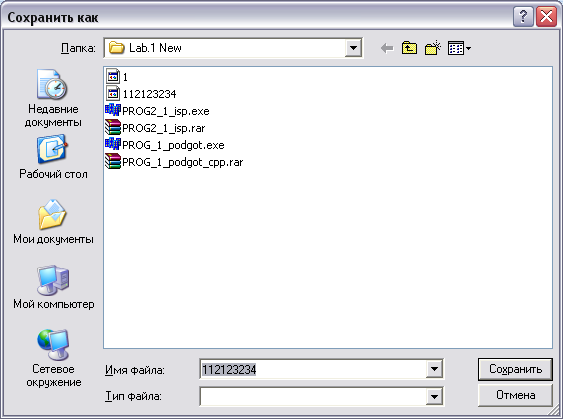
Task: Expand the Папка folder dropdown
Action: pos(353,48)
